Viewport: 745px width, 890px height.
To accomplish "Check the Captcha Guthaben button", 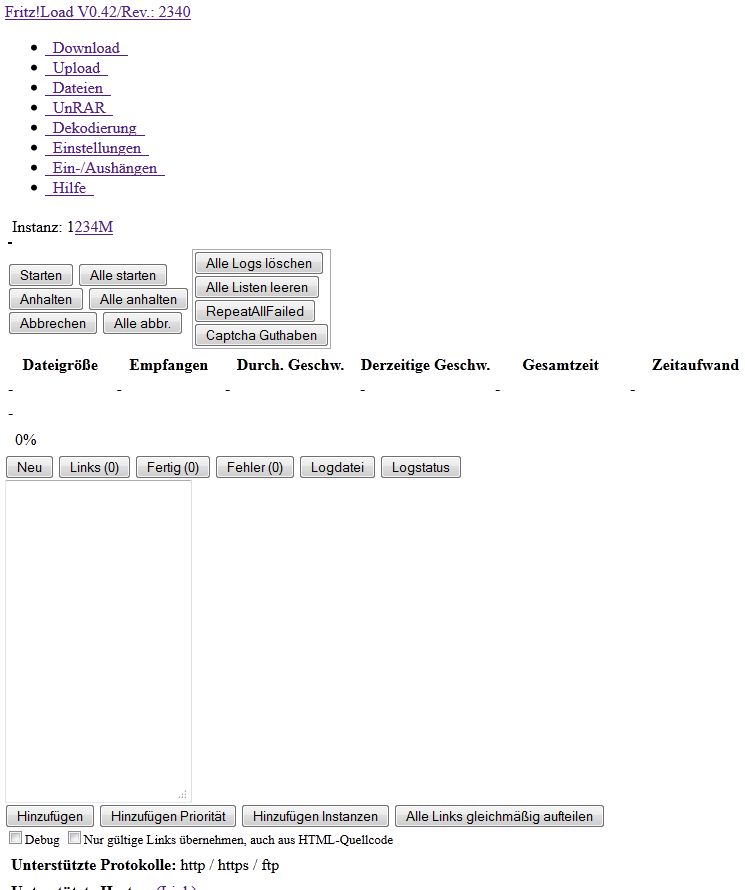I will pyautogui.click(x=262, y=335).
